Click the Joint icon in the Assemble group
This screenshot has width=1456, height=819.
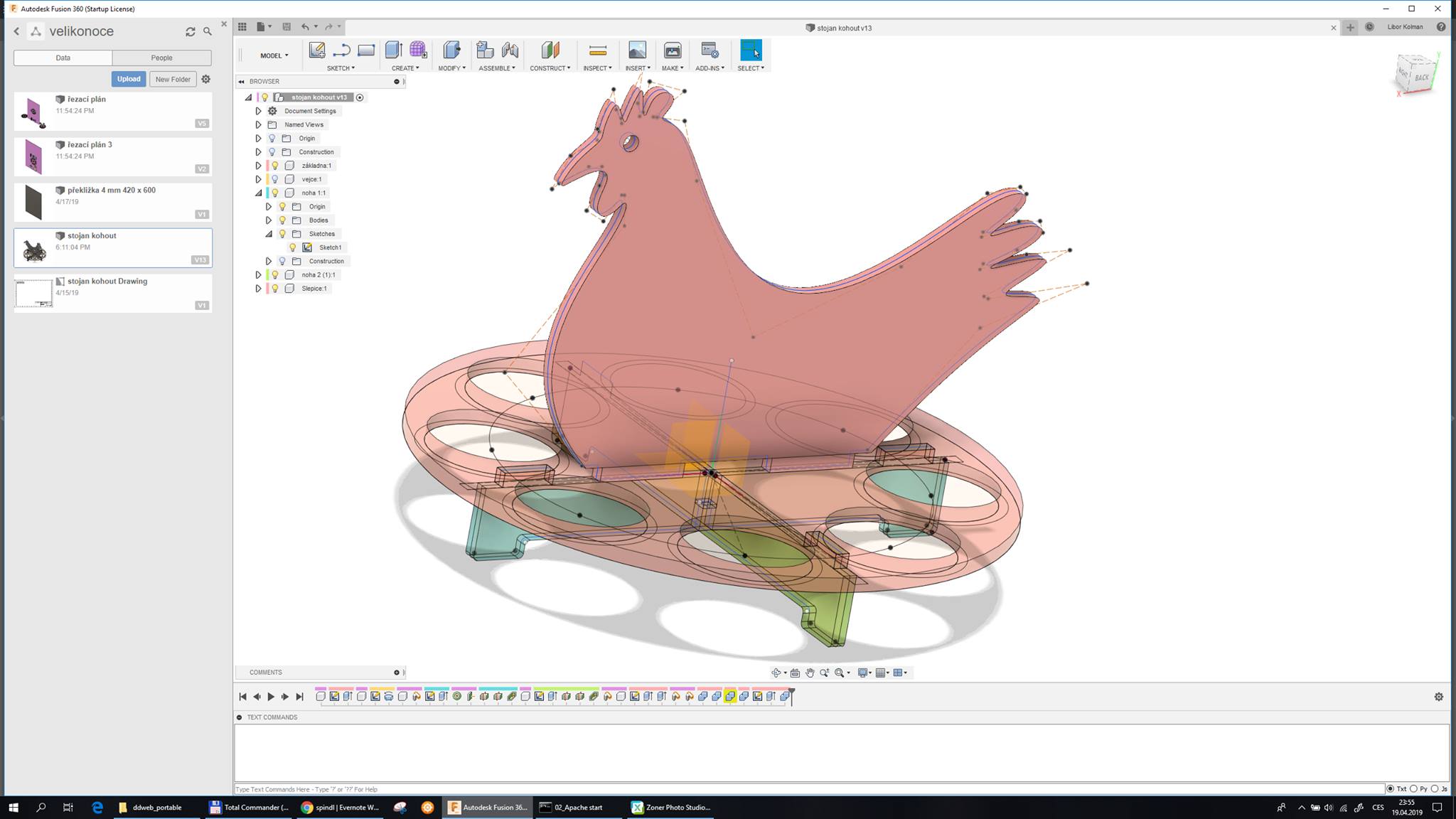[510, 50]
